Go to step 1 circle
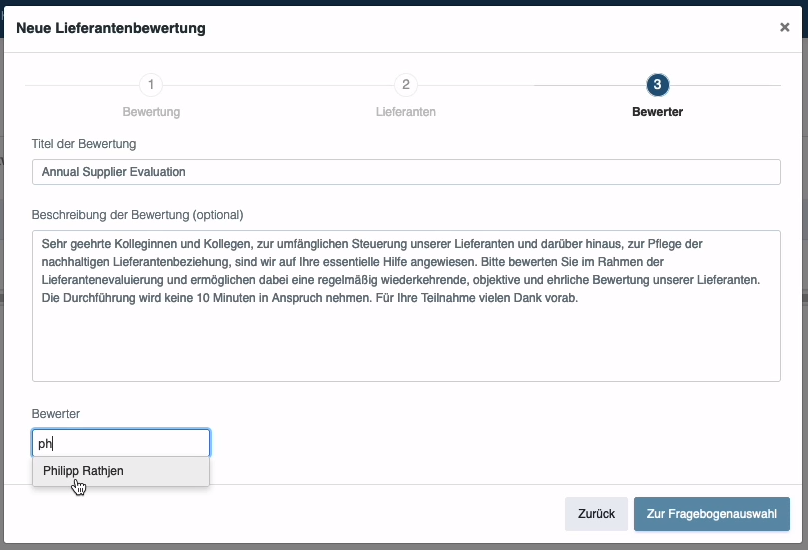Screen dimensions: 808x550 point(151,85)
